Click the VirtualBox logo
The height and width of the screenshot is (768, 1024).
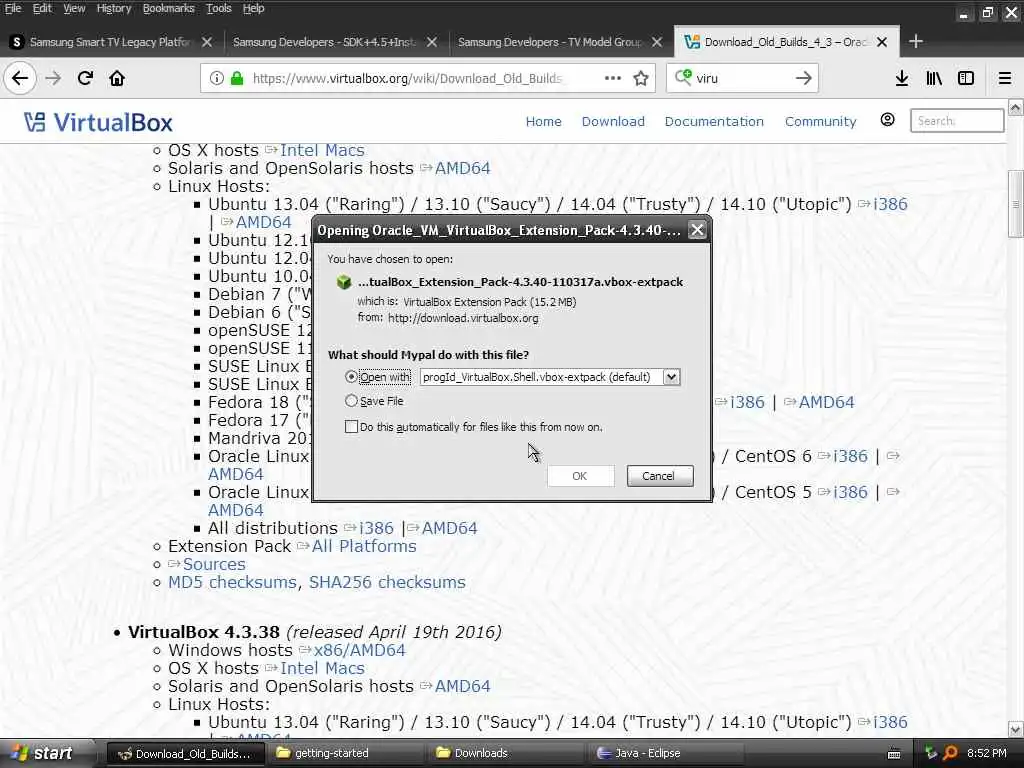click(98, 122)
